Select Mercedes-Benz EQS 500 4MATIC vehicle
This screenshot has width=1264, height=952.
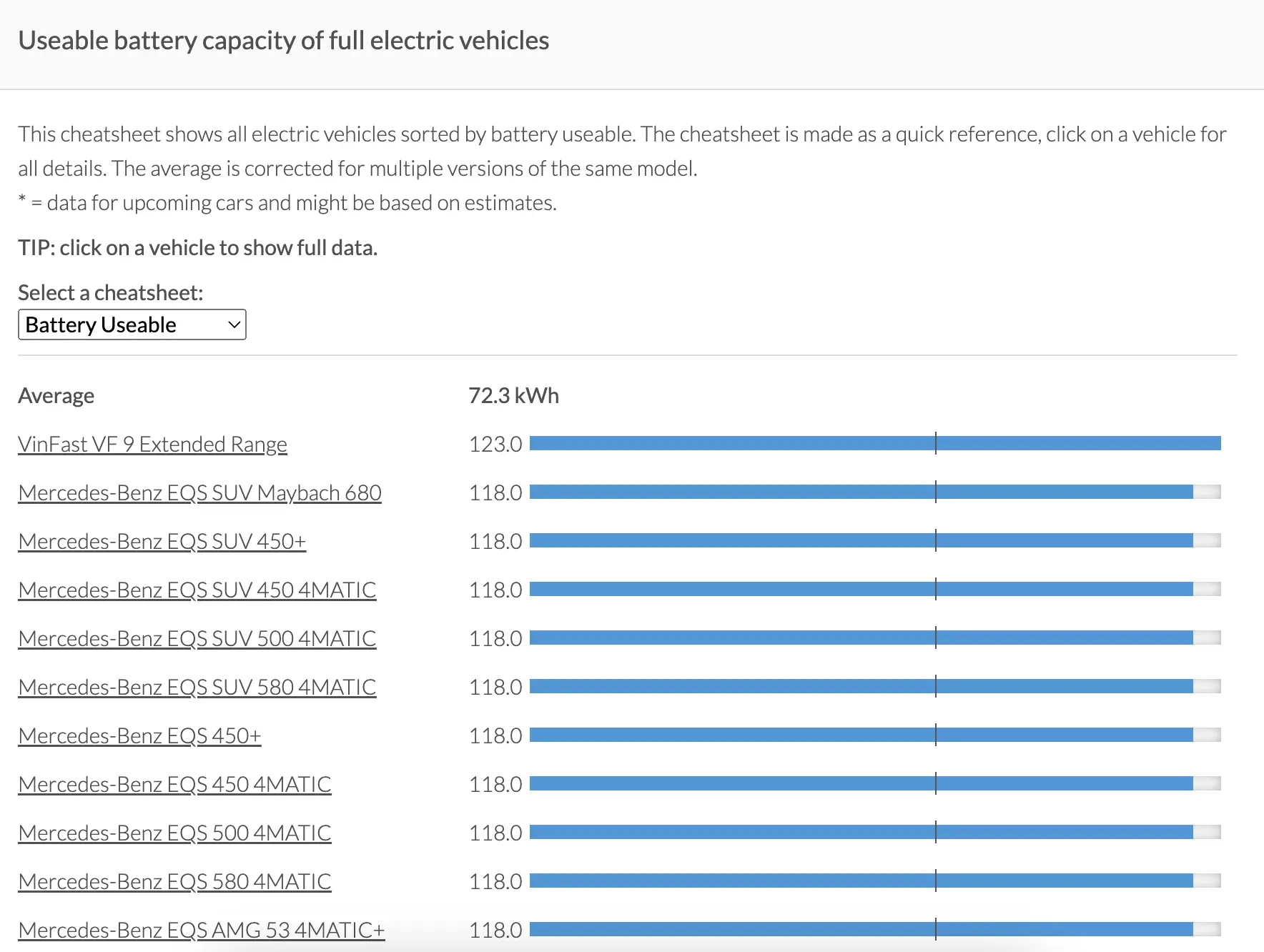pos(174,833)
